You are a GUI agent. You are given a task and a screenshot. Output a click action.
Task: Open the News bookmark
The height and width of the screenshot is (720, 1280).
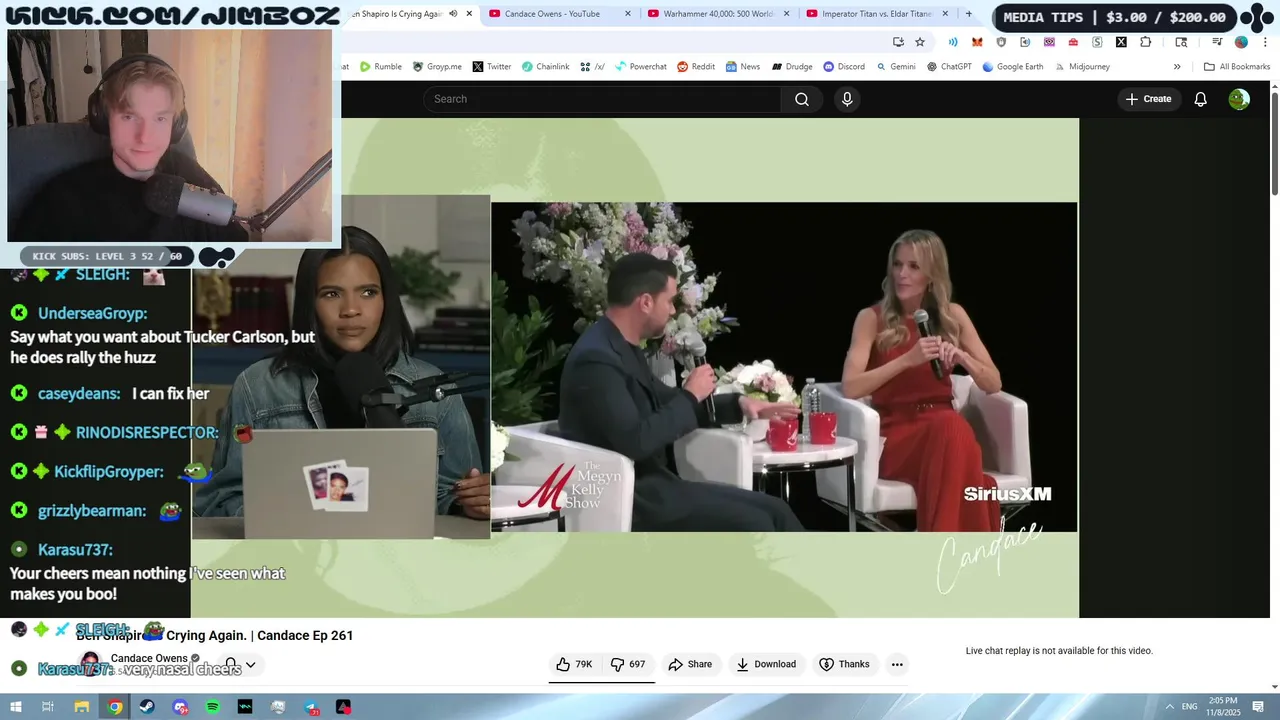click(743, 67)
